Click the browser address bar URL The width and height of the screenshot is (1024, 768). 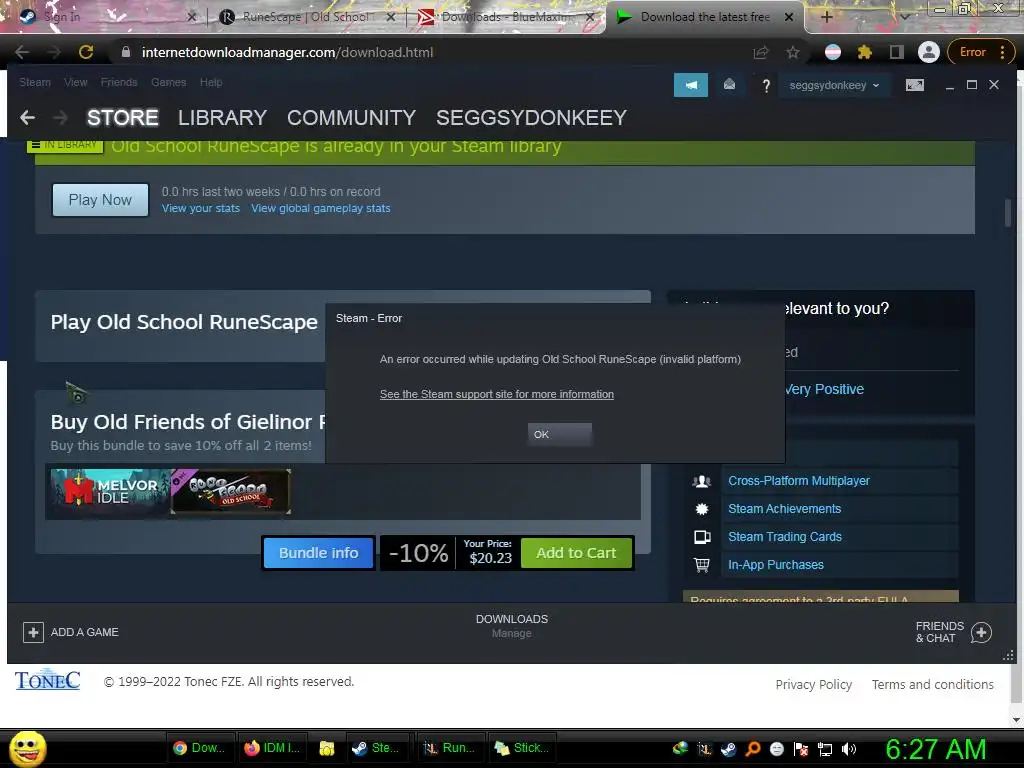click(287, 52)
